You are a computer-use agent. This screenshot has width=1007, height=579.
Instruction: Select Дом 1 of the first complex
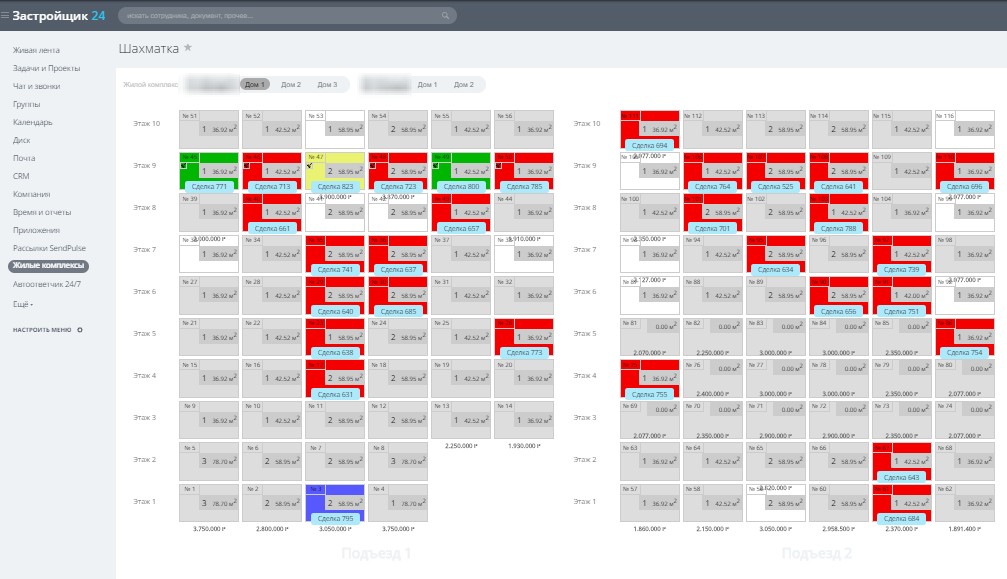(x=255, y=85)
